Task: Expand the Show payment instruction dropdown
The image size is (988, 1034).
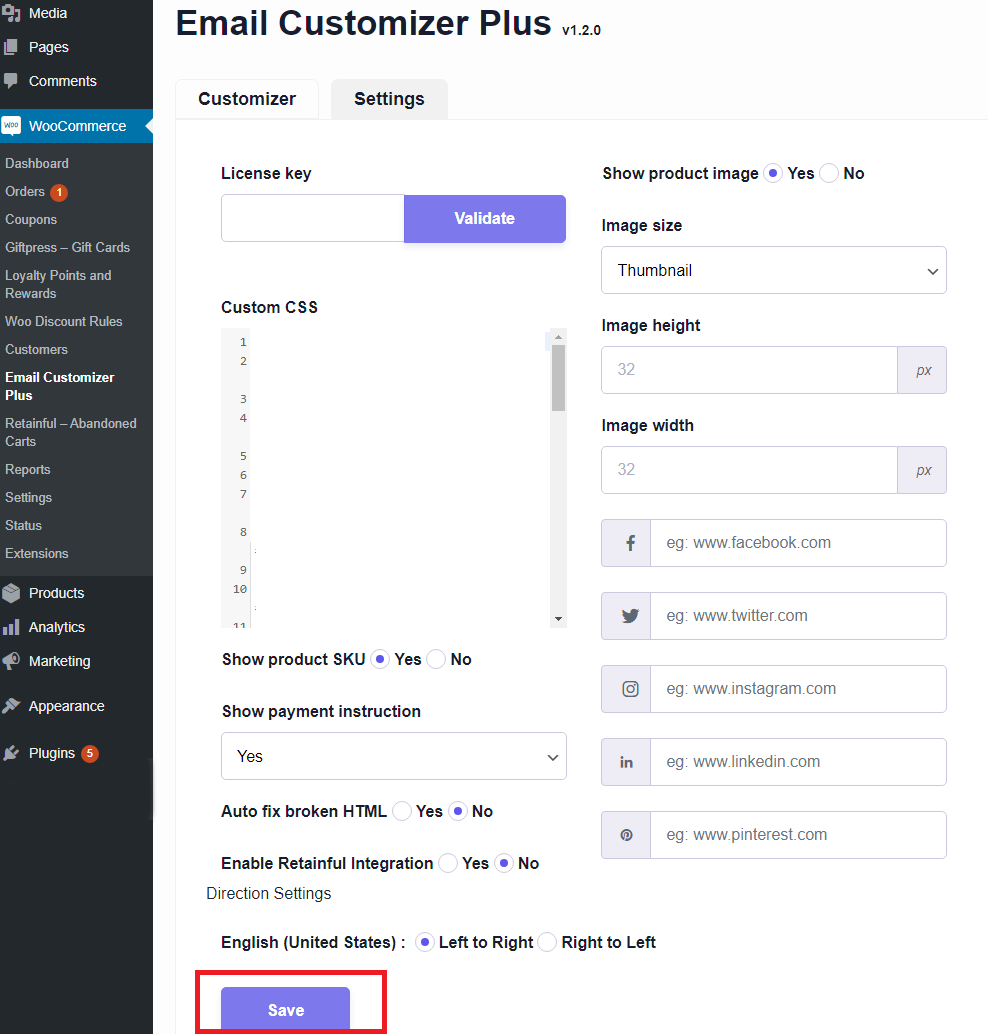Action: point(393,756)
